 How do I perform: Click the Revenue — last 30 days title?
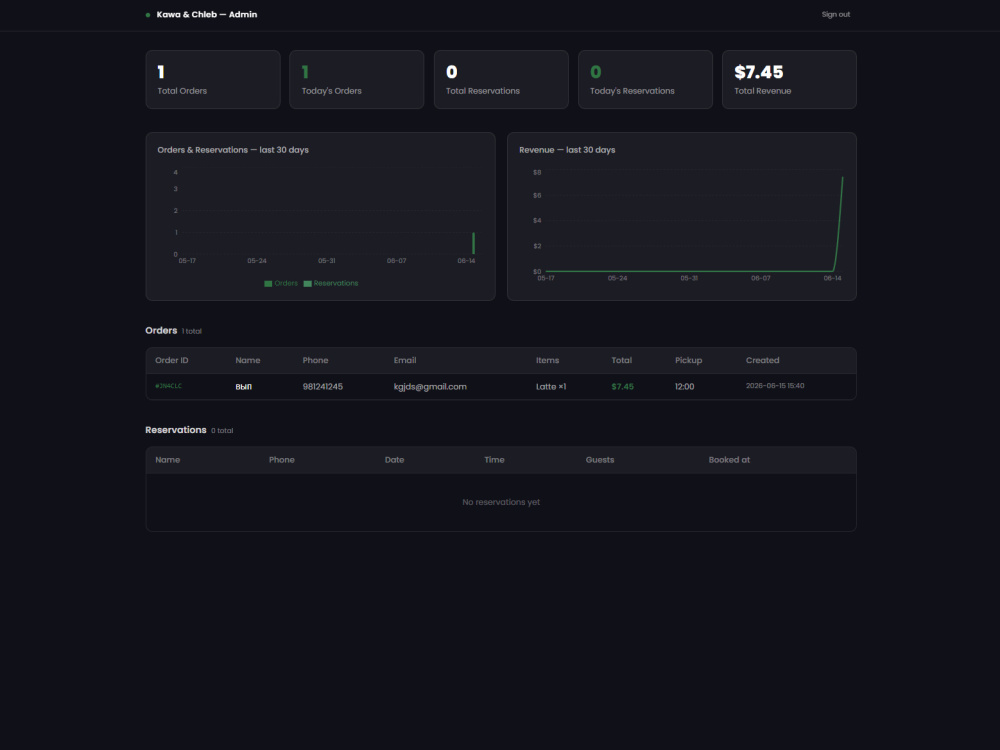[567, 150]
